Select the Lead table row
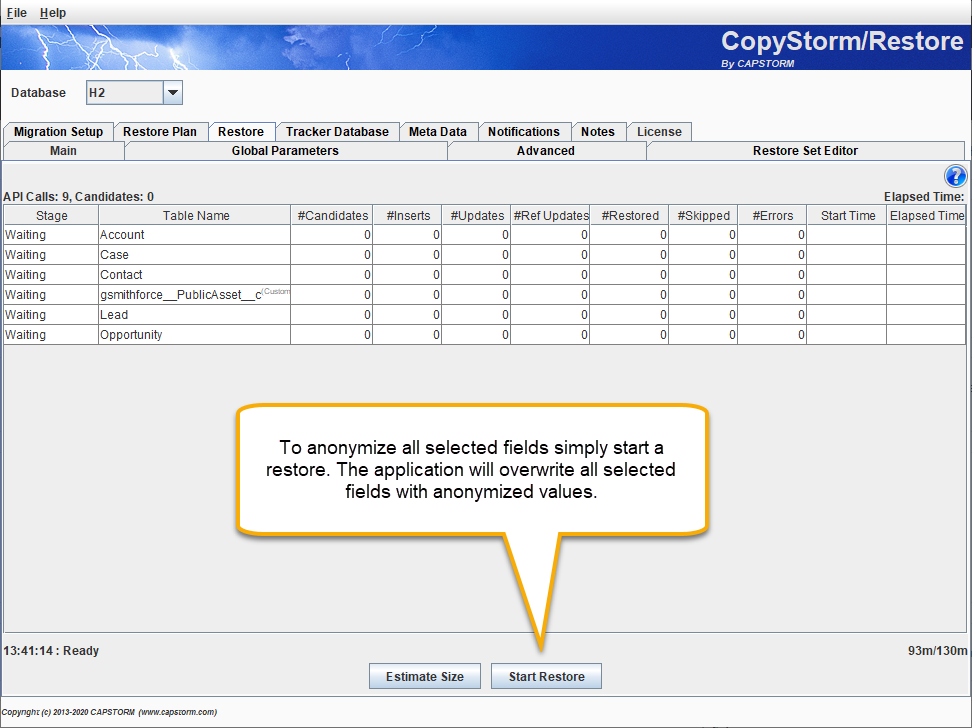Viewport: 972px width, 728px height. (485, 314)
